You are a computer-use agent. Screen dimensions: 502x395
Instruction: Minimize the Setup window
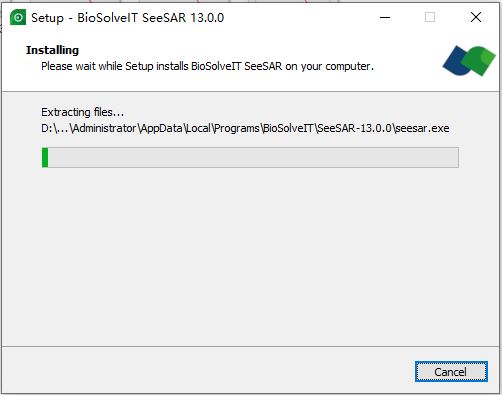(x=385, y=17)
